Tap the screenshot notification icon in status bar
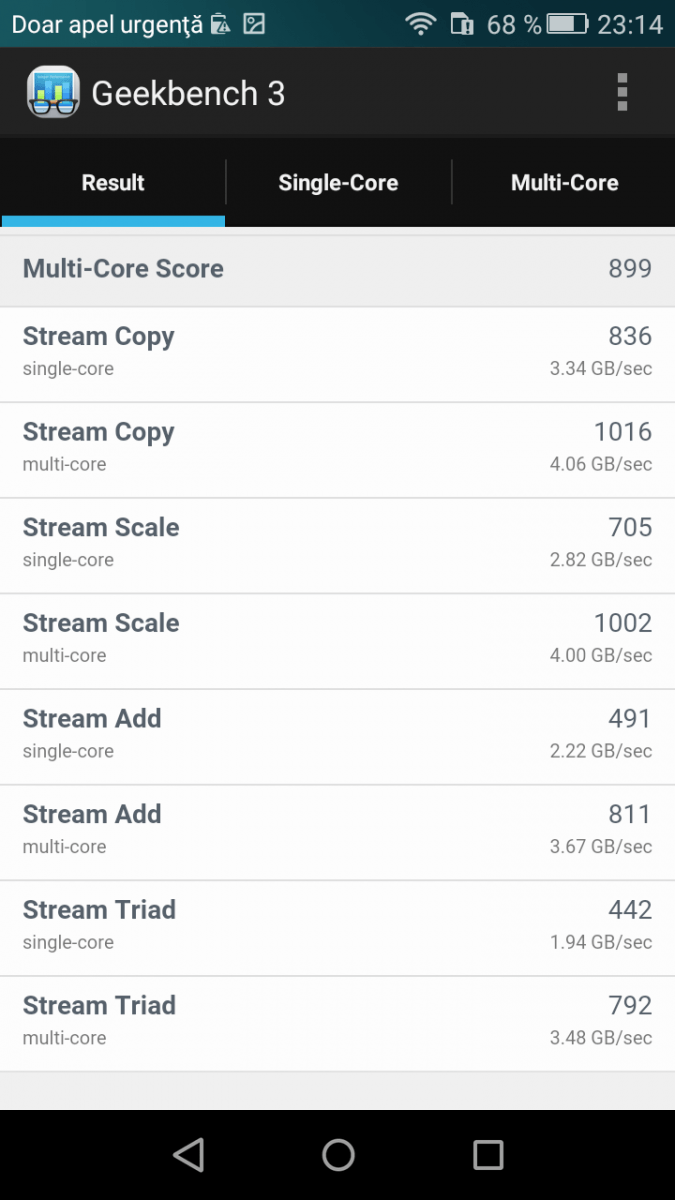675x1200 pixels. pyautogui.click(x=255, y=24)
